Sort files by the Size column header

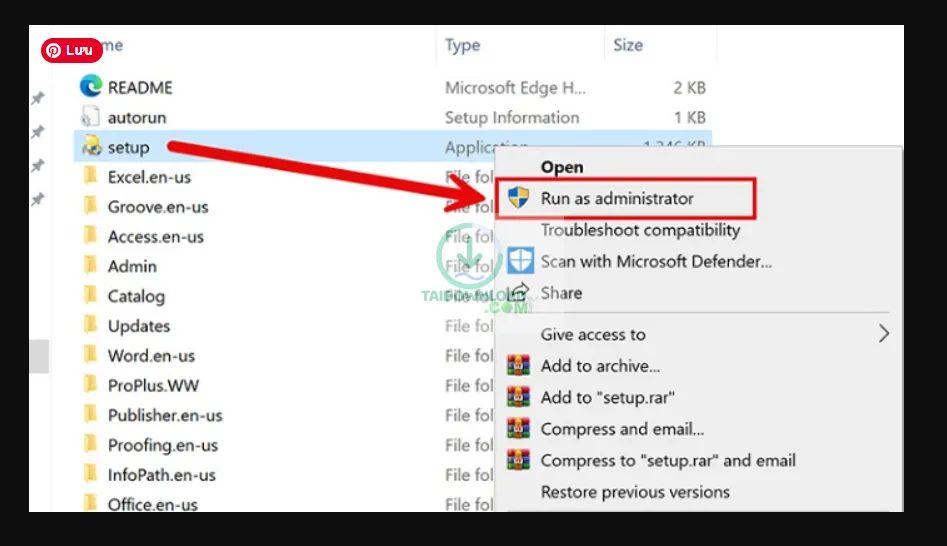click(628, 45)
